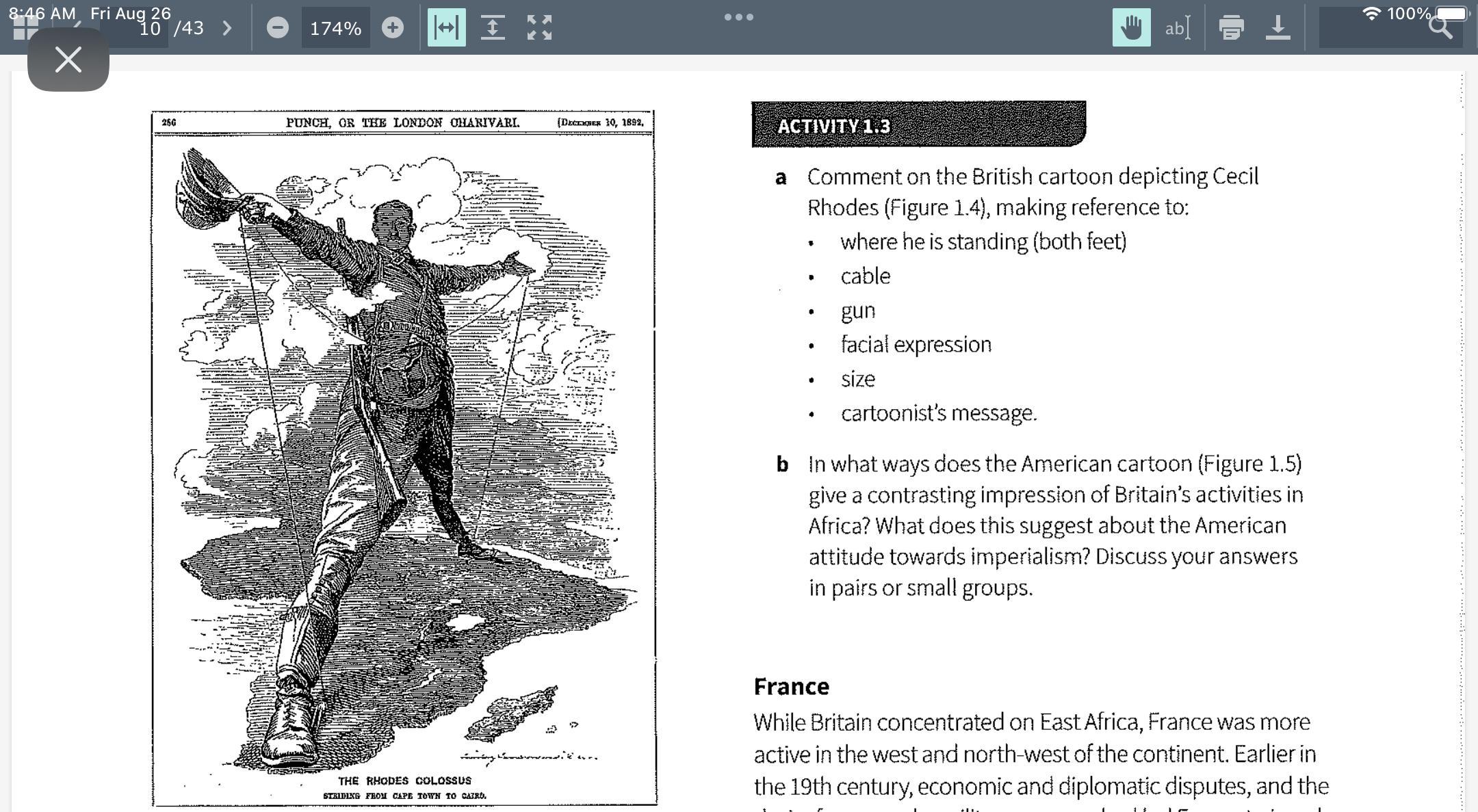
Task: Open the three-dot multitasking menu
Action: (739, 17)
